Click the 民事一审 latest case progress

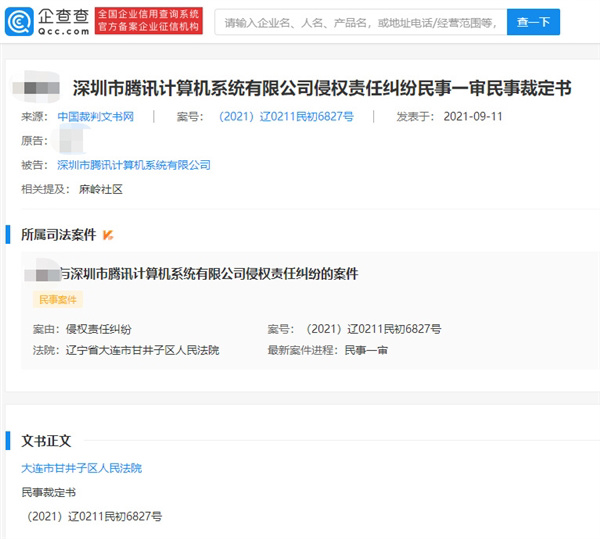tap(368, 350)
